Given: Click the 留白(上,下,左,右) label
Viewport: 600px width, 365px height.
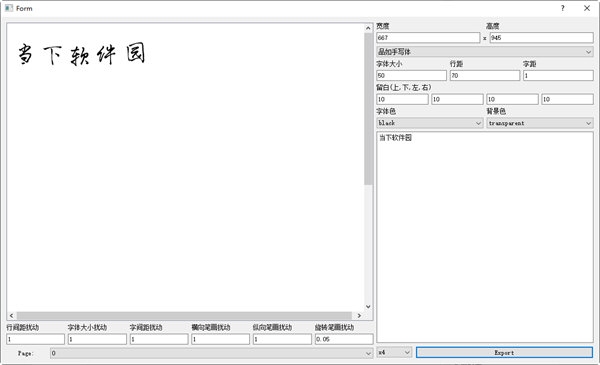Looking at the screenshot, I should click(404, 88).
